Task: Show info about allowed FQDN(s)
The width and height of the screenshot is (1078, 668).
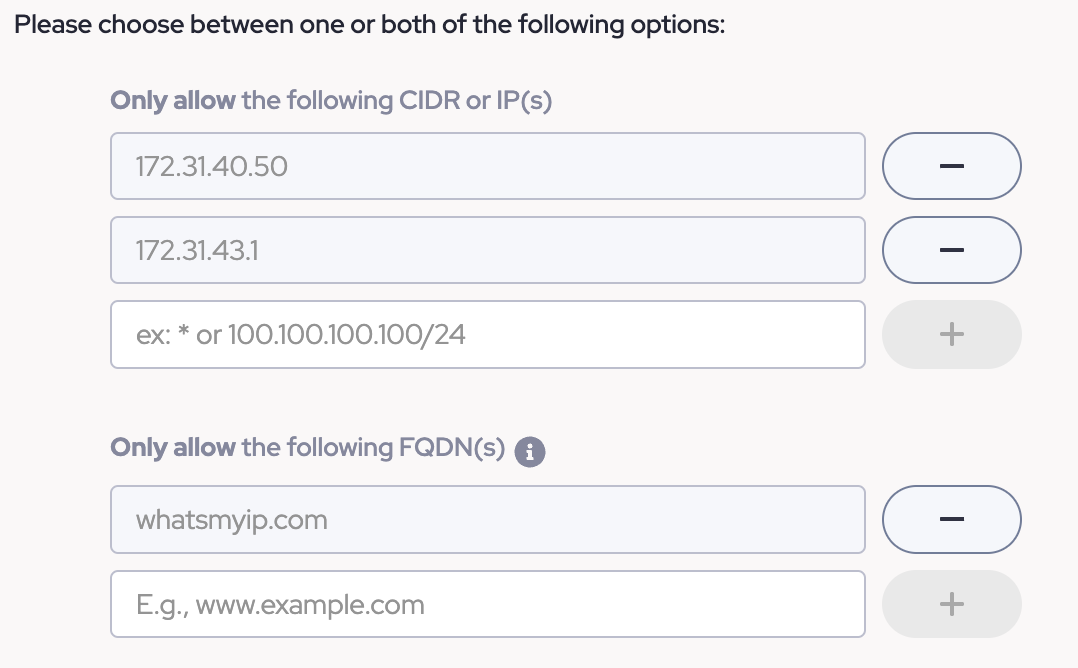Action: pos(530,452)
